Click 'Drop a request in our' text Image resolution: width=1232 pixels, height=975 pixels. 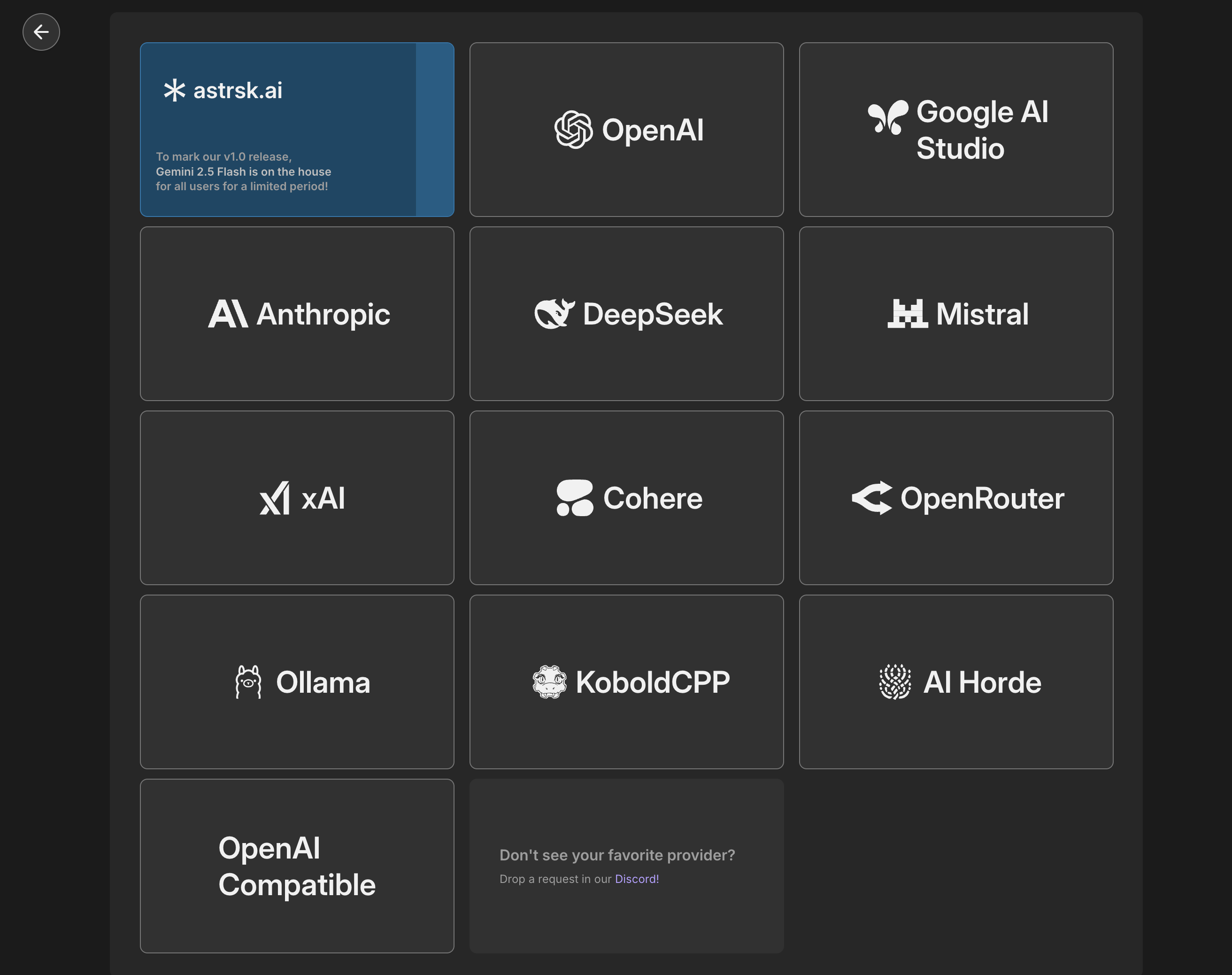point(555,879)
